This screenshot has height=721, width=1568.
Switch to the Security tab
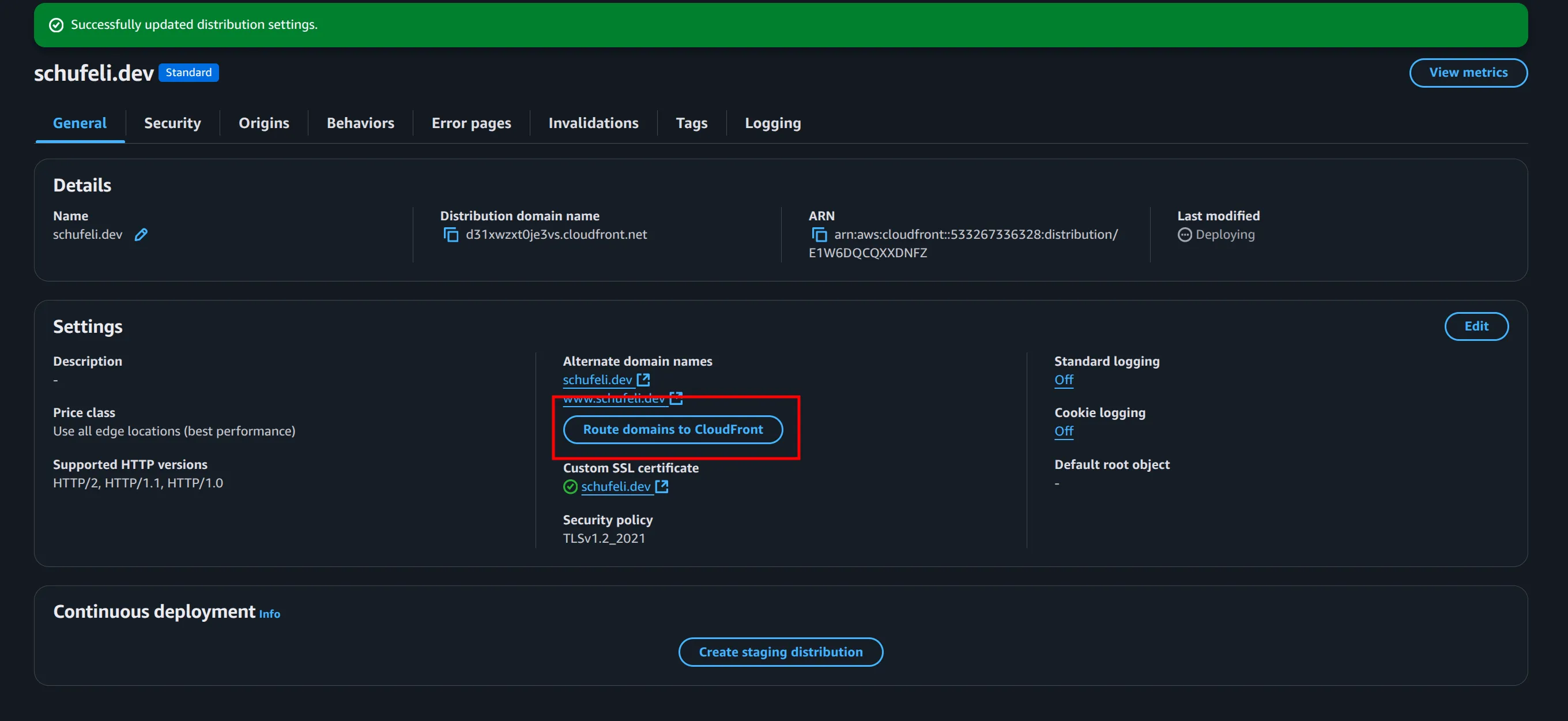(172, 123)
